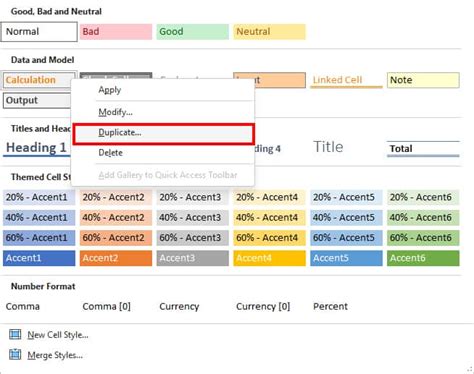Select the Output cell style
Viewport: 474px width, 374px height.
pyautogui.click(x=37, y=100)
